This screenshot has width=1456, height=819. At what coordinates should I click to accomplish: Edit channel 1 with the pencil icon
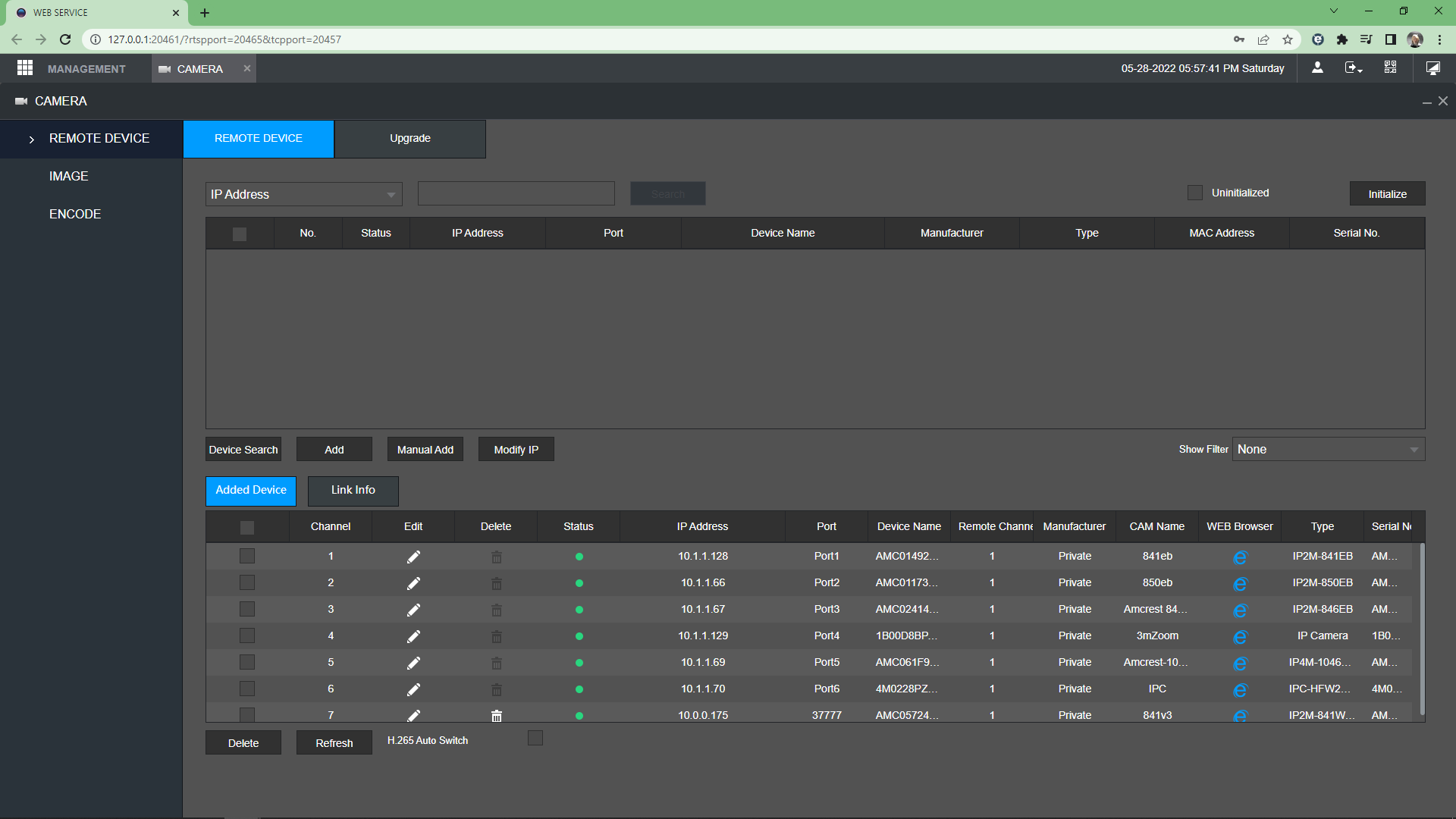click(x=413, y=557)
